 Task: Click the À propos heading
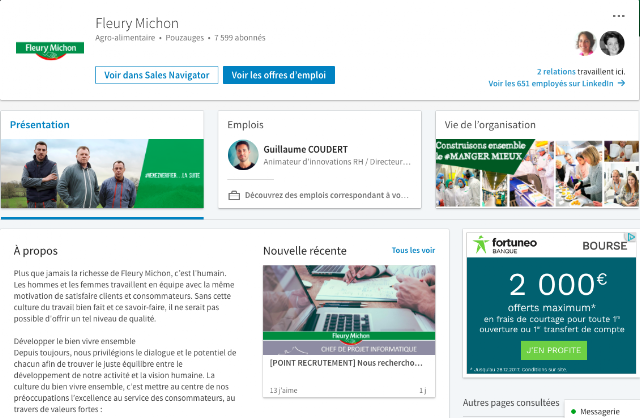coord(36,251)
